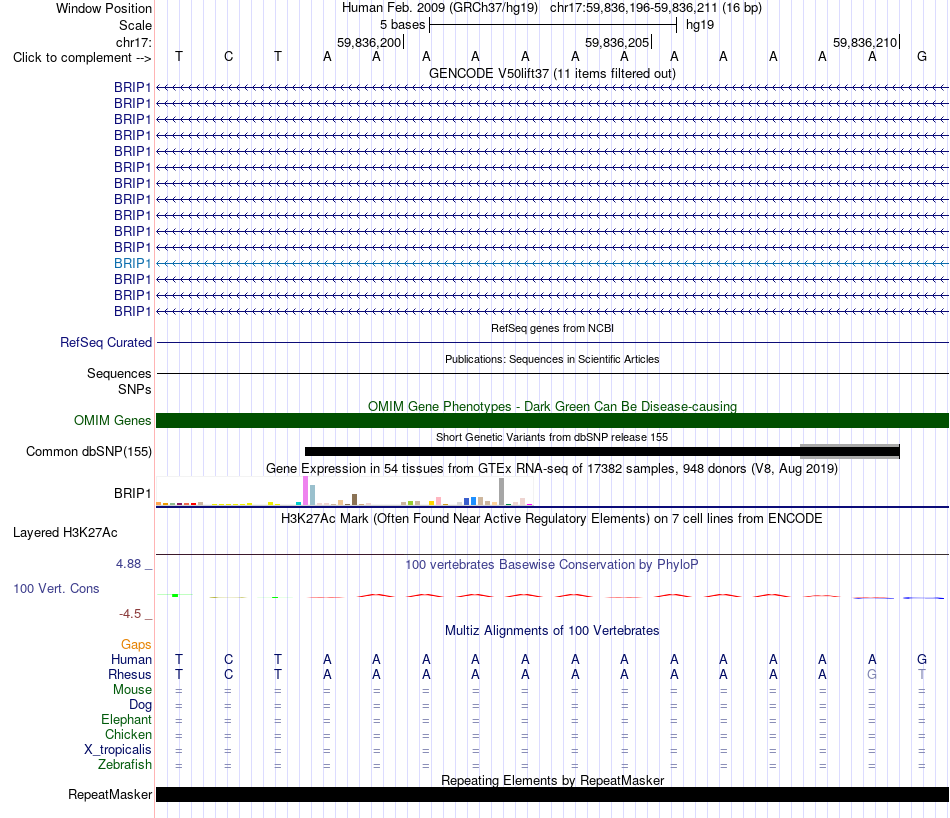Click the '-4.5' PhyloP lower value
The image size is (950, 818).
130,614
